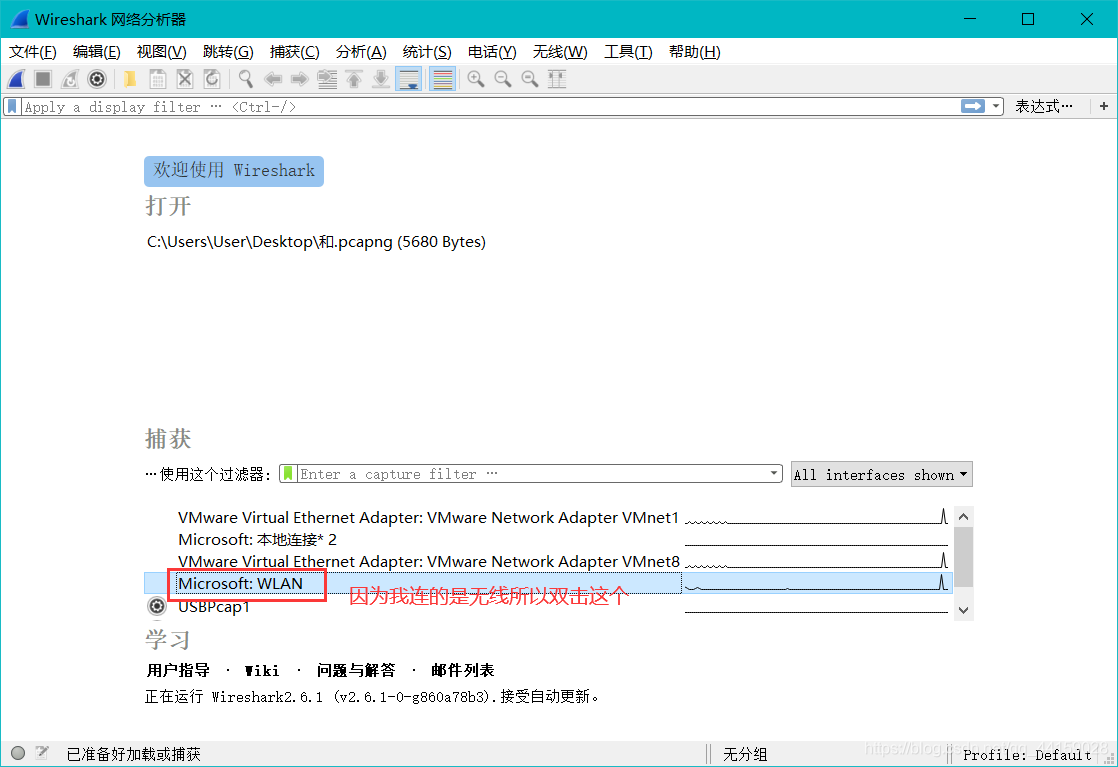Click the 欢迎使用 Wireshark banner
The height and width of the screenshot is (767, 1118).
coord(234,171)
